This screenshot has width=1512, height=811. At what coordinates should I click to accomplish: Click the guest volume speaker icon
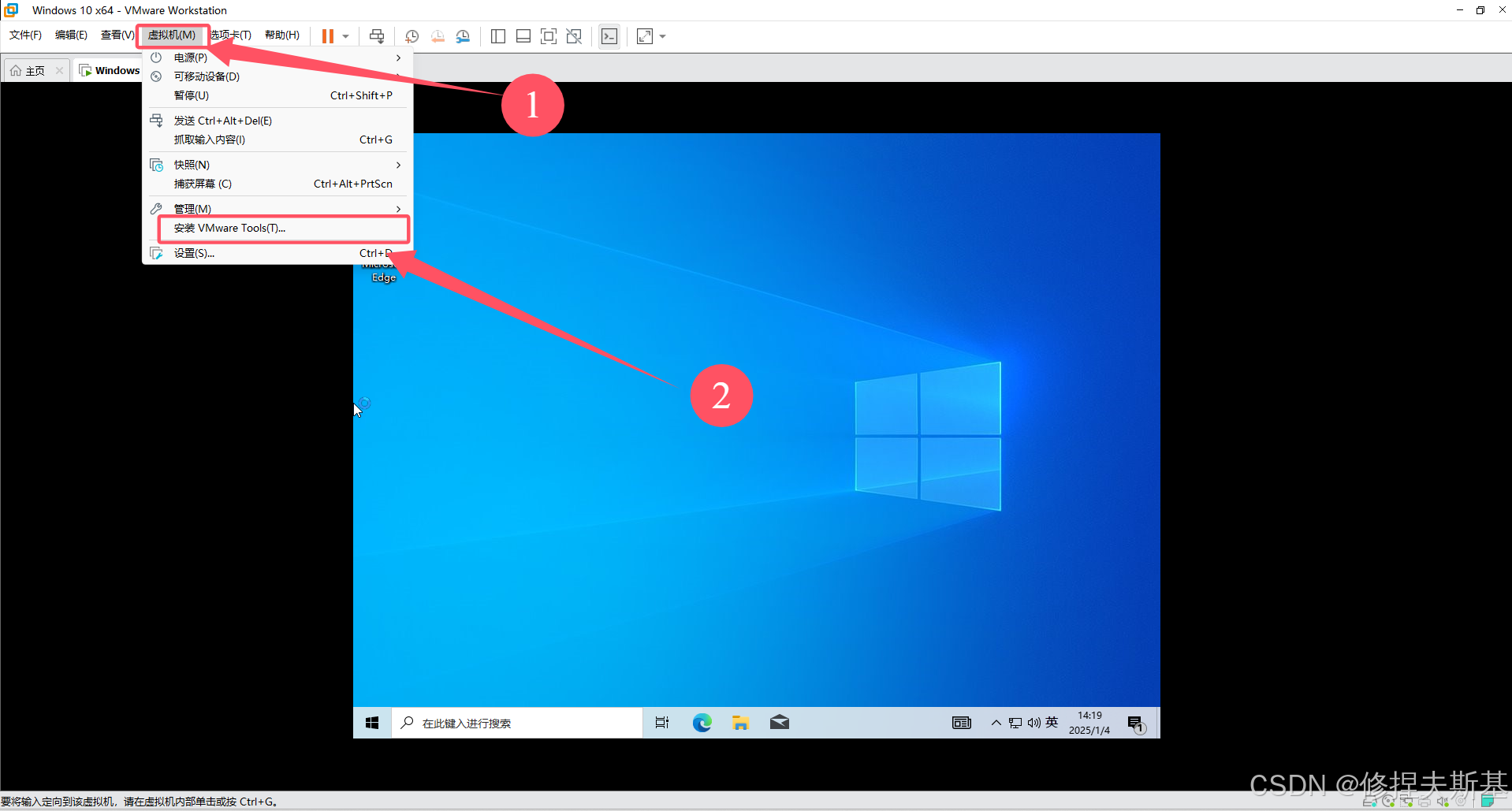click(x=1033, y=723)
